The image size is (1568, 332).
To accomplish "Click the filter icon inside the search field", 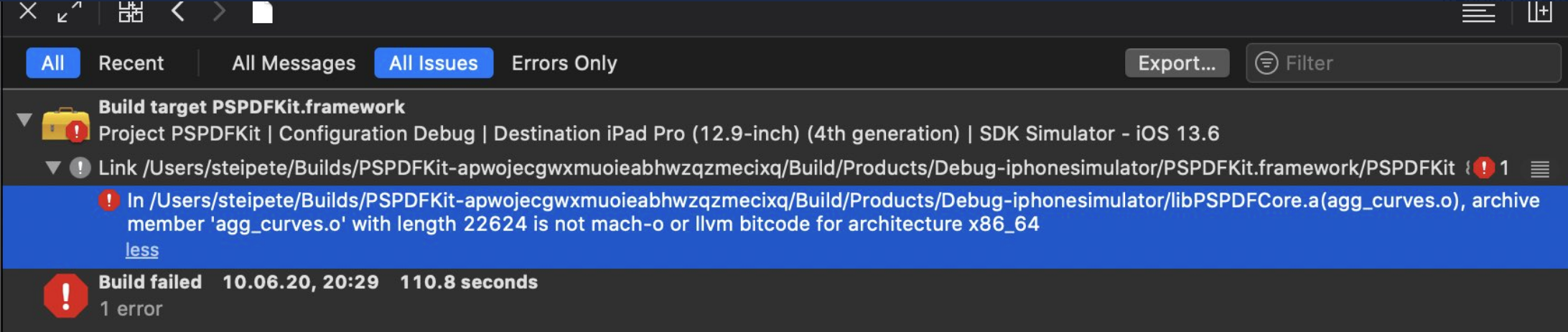I will pos(1266,63).
